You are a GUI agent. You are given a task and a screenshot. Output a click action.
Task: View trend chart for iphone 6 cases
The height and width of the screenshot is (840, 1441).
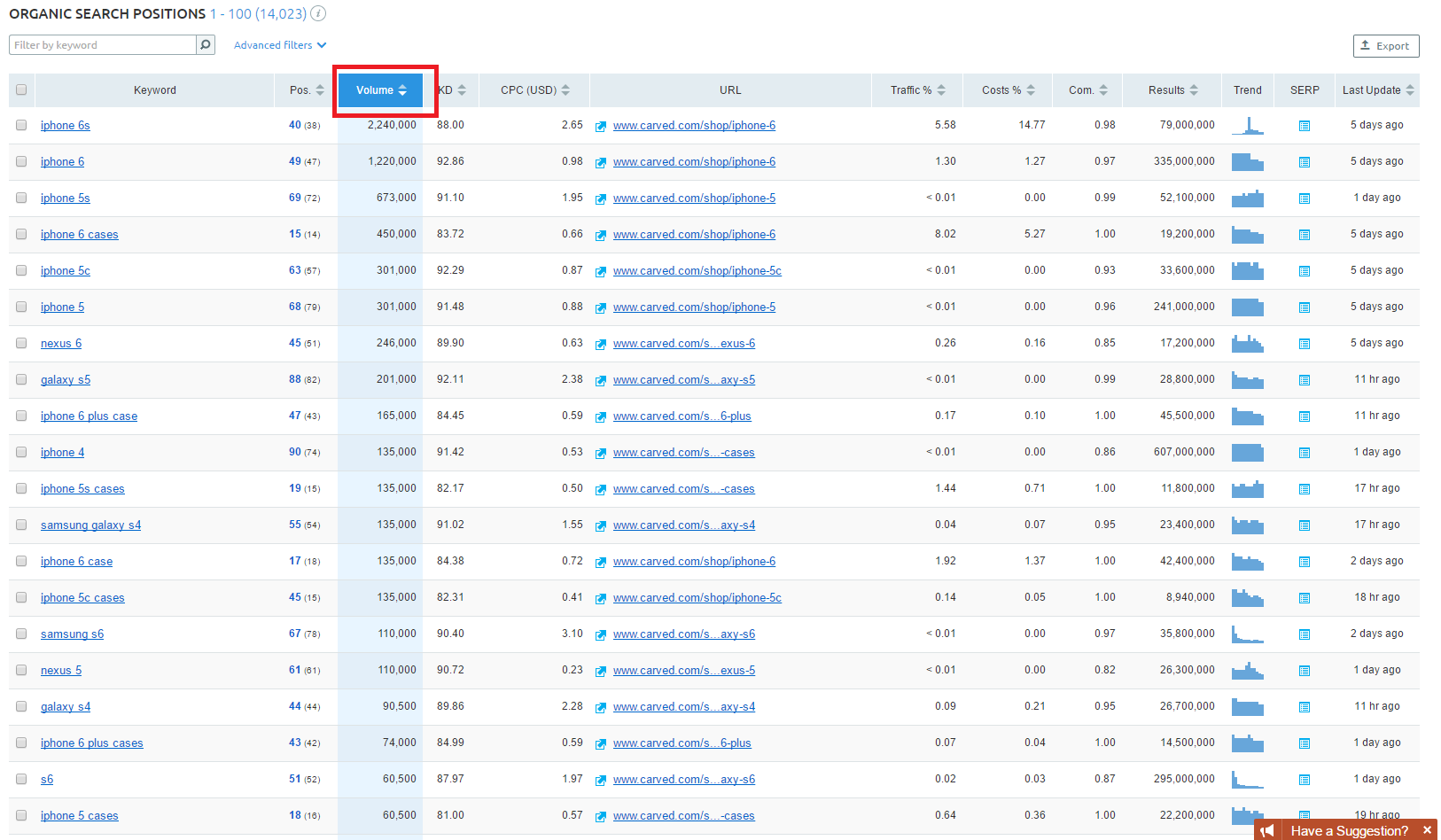click(1248, 234)
